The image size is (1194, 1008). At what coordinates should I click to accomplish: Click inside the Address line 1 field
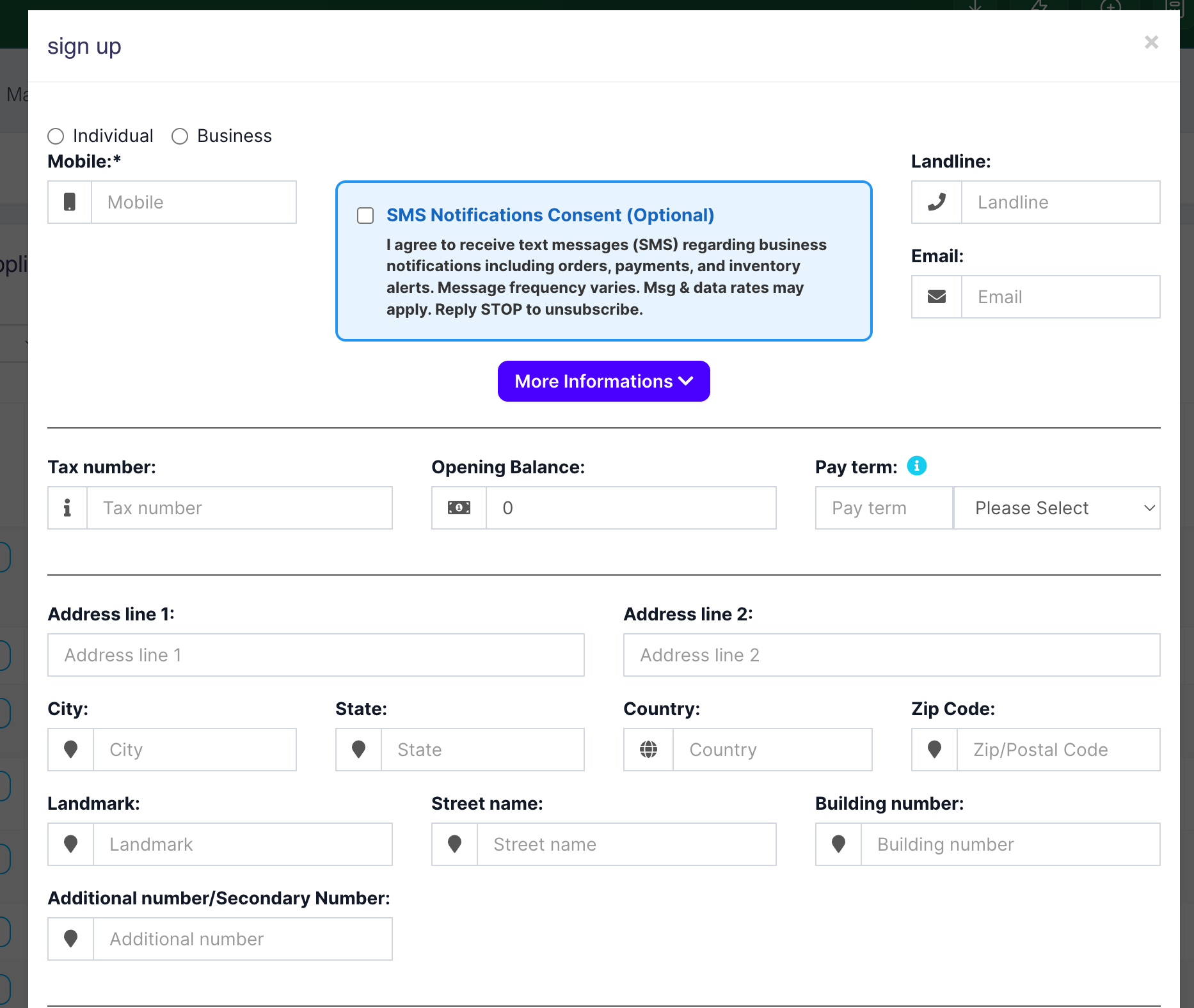tap(315, 654)
